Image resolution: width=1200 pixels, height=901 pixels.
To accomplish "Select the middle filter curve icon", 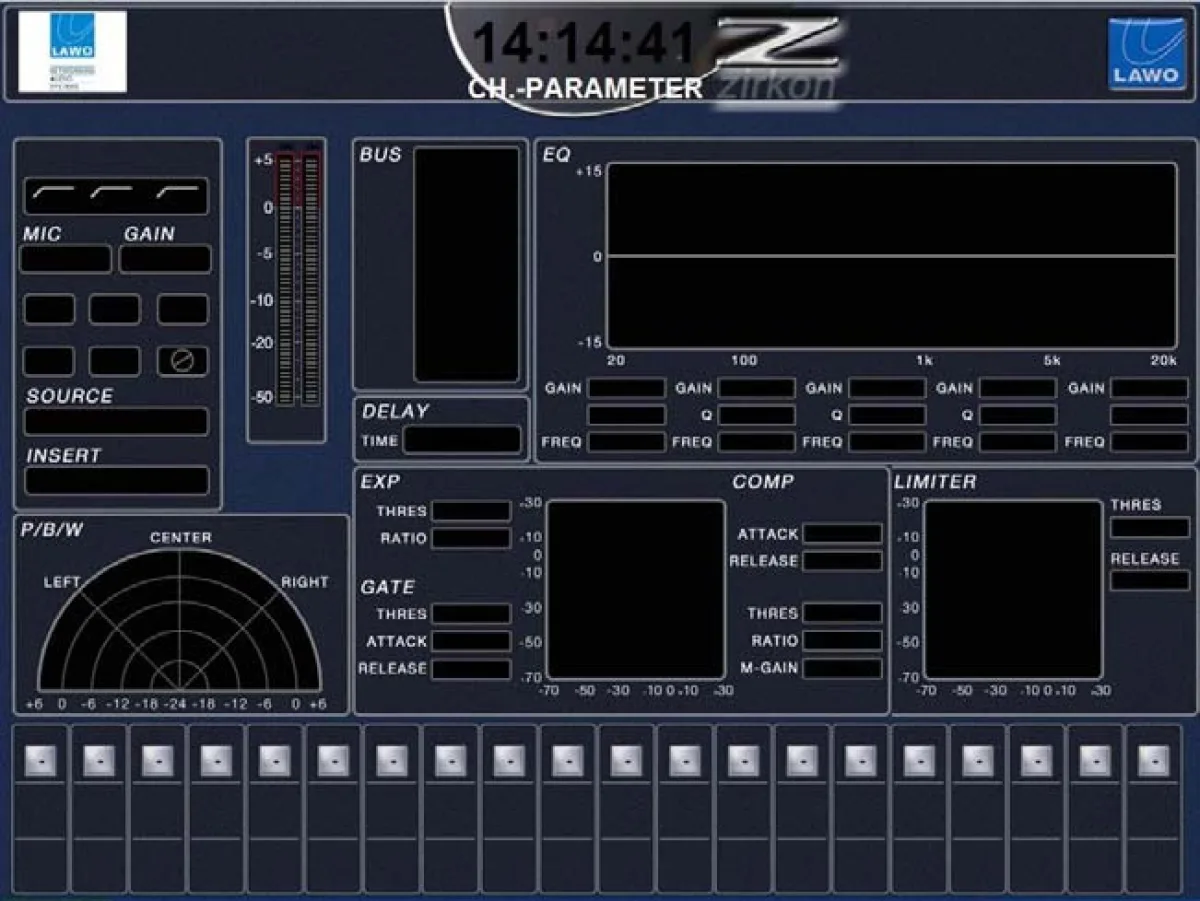I will (x=111, y=190).
